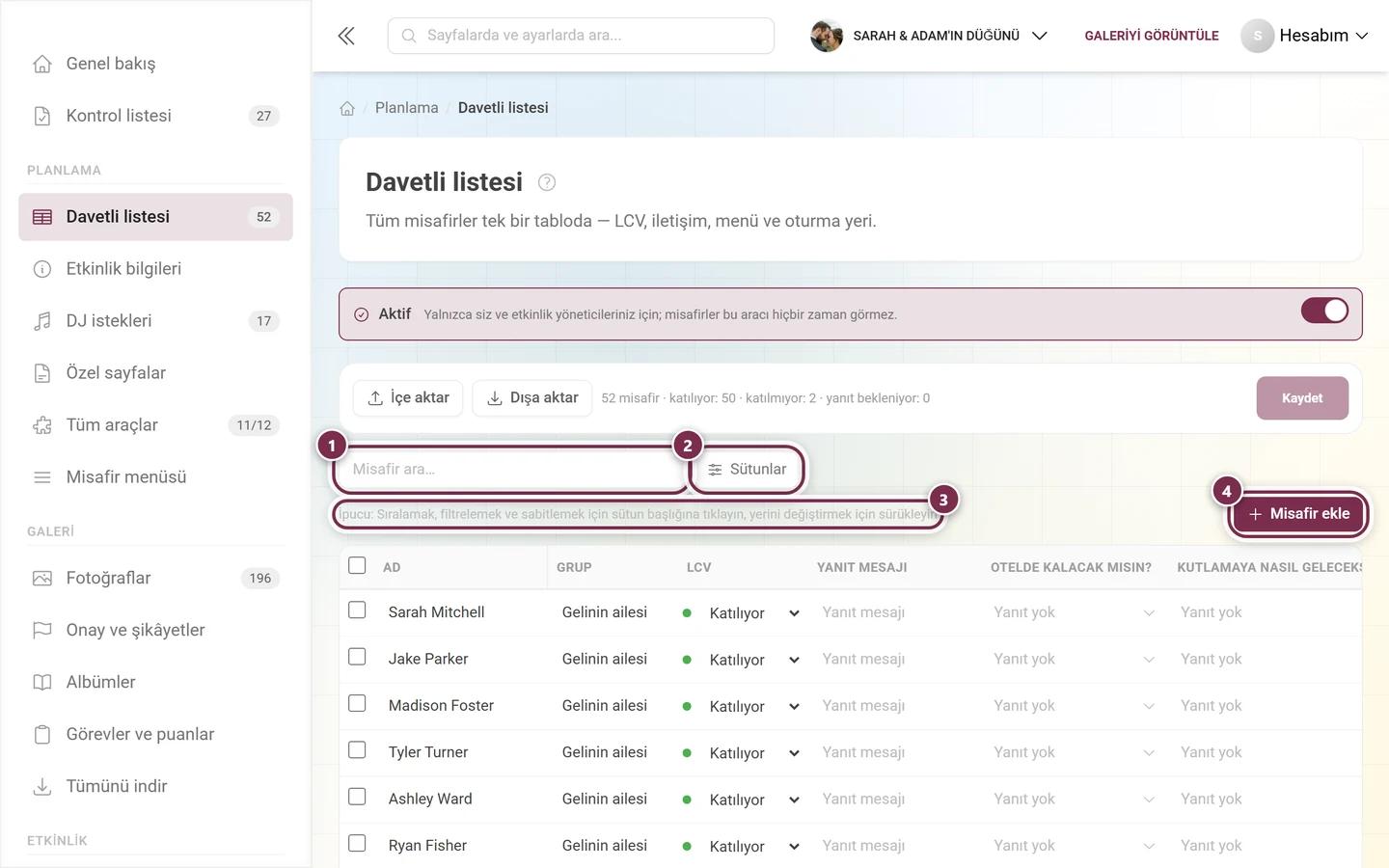Open the GALERİYİ GÖRÜNTÜLE link

1152,36
